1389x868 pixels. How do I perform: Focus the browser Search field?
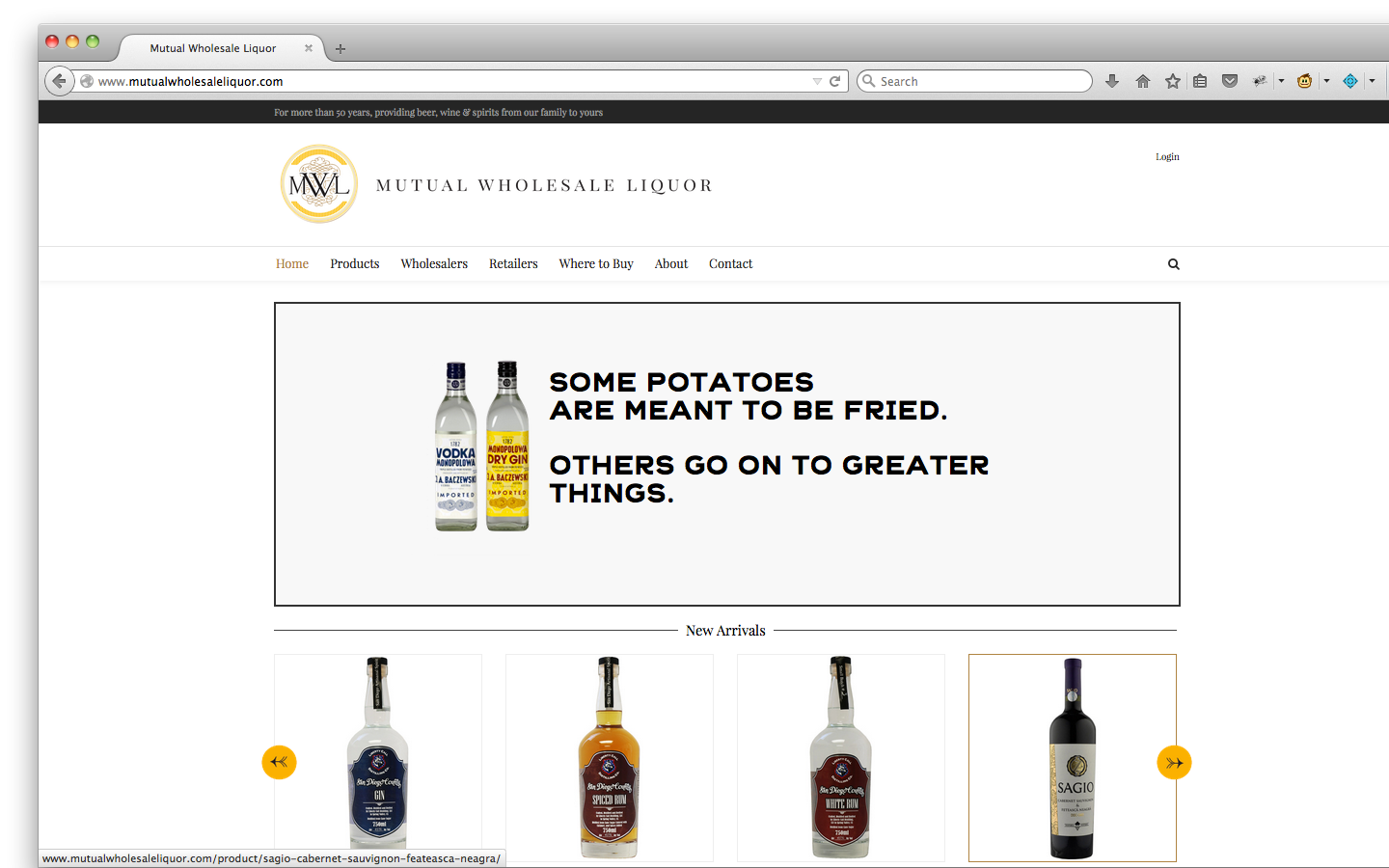point(974,81)
